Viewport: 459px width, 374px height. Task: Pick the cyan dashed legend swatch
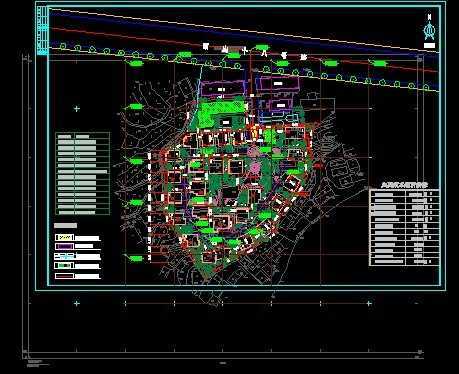tap(65, 256)
